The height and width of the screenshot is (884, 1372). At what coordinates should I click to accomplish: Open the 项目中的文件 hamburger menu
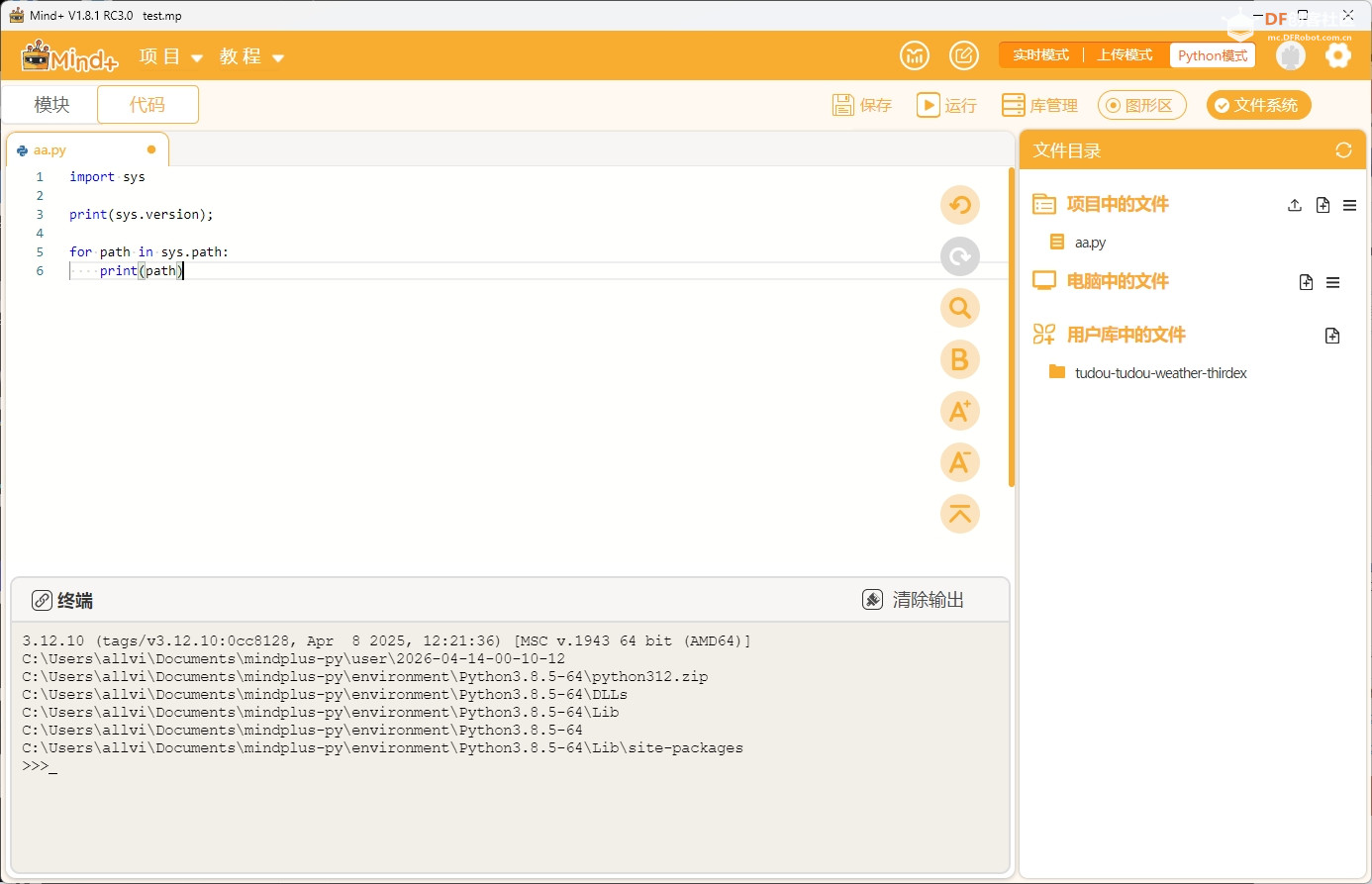[x=1349, y=205]
